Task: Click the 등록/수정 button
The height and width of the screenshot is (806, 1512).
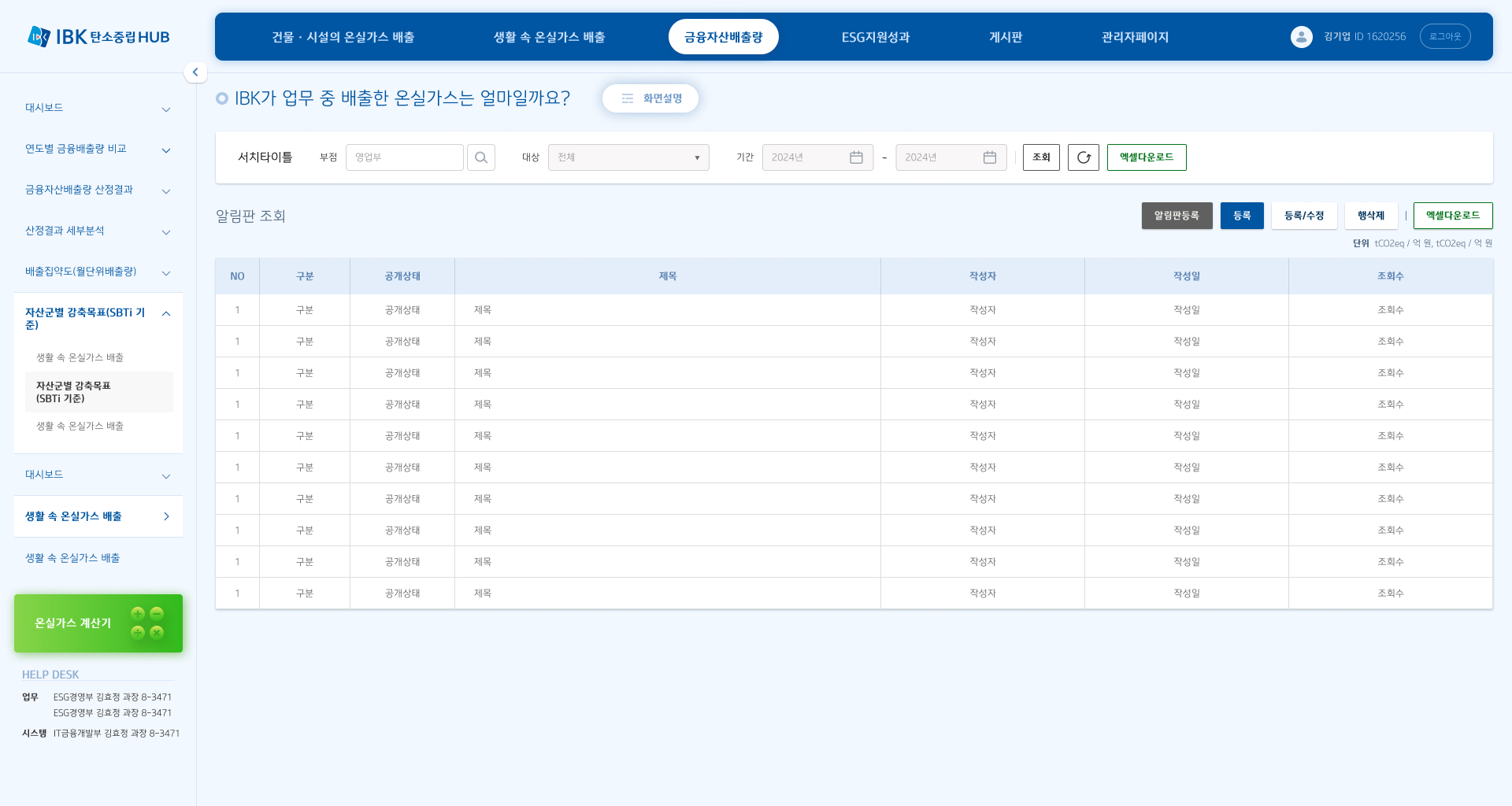Action: click(1304, 216)
